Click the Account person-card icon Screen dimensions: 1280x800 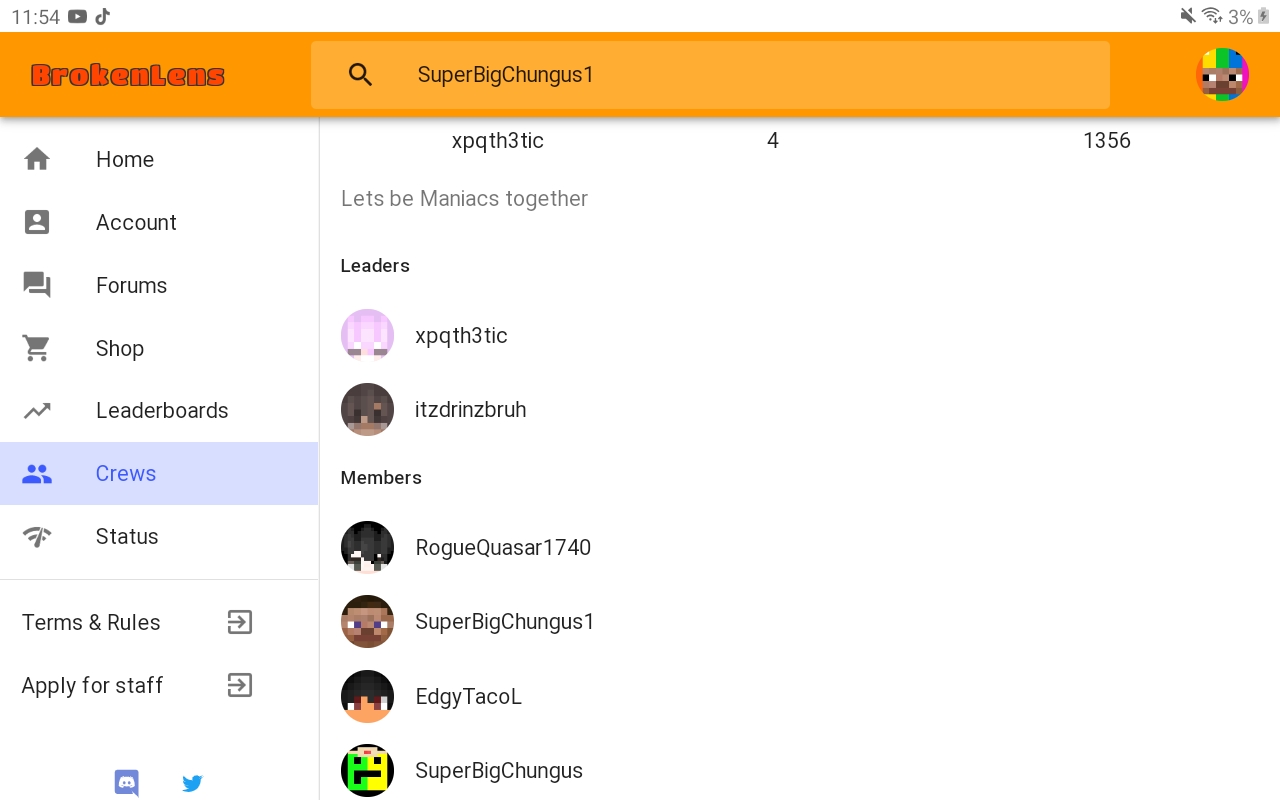click(37, 222)
